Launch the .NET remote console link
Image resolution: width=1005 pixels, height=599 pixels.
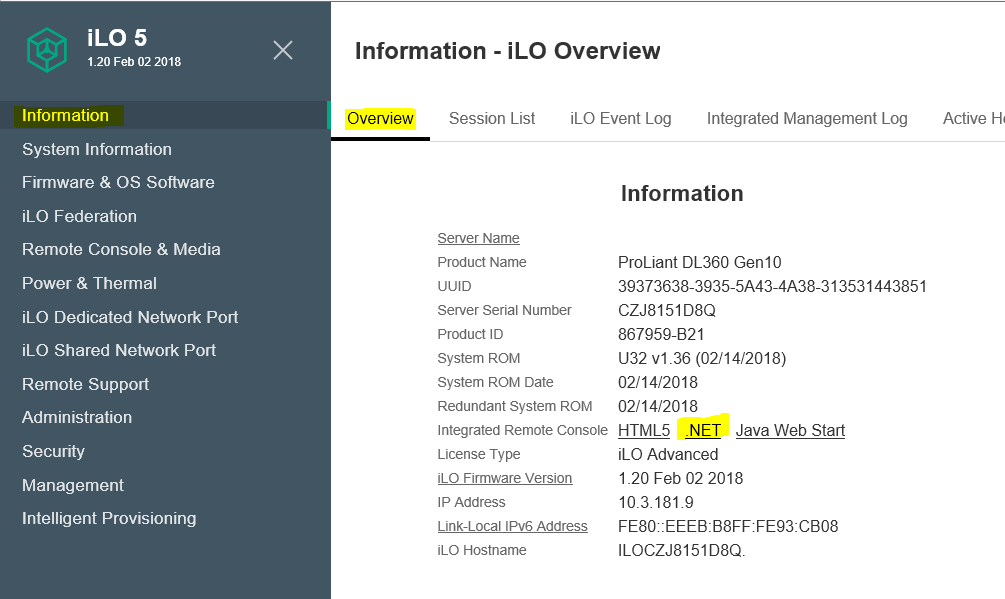[x=703, y=430]
